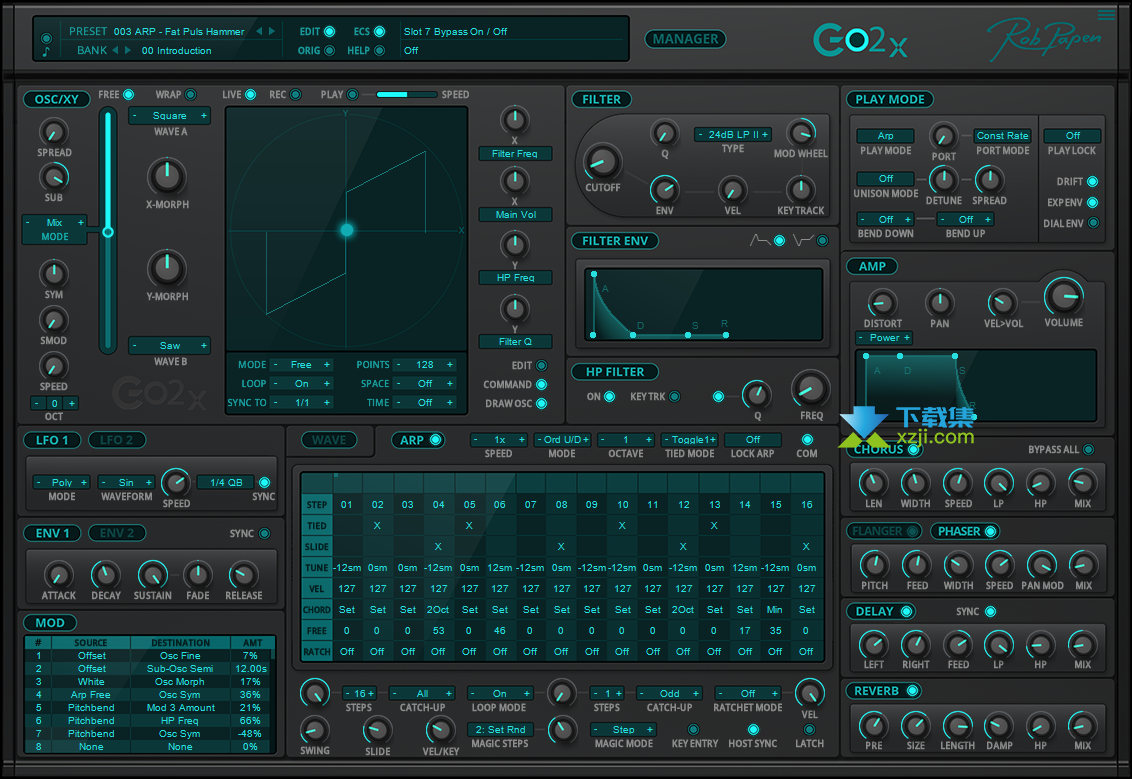Click the oscillator mix vertical slider
The height and width of the screenshot is (779, 1132).
(108, 231)
